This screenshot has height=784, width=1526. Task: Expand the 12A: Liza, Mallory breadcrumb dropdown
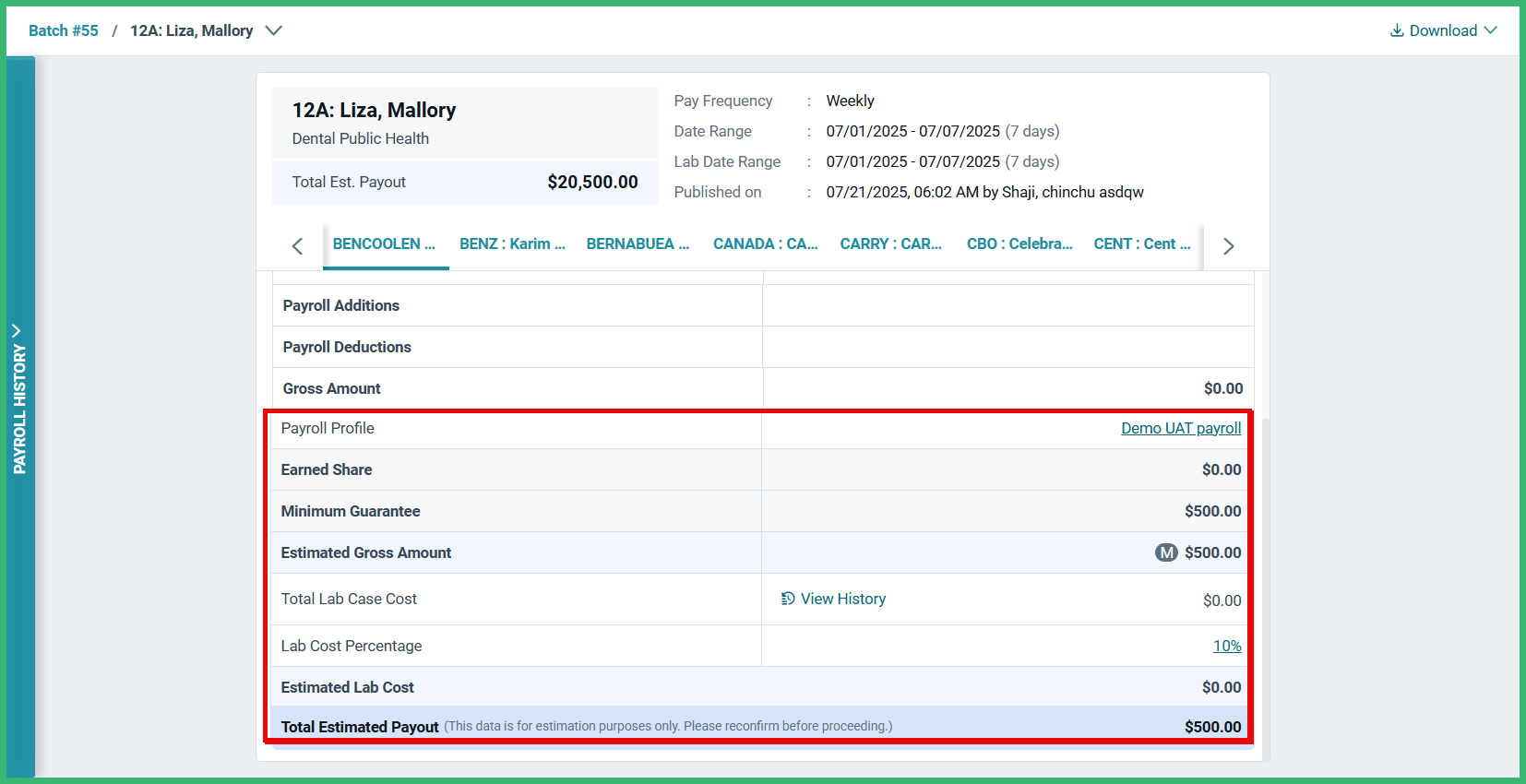pyautogui.click(x=273, y=30)
